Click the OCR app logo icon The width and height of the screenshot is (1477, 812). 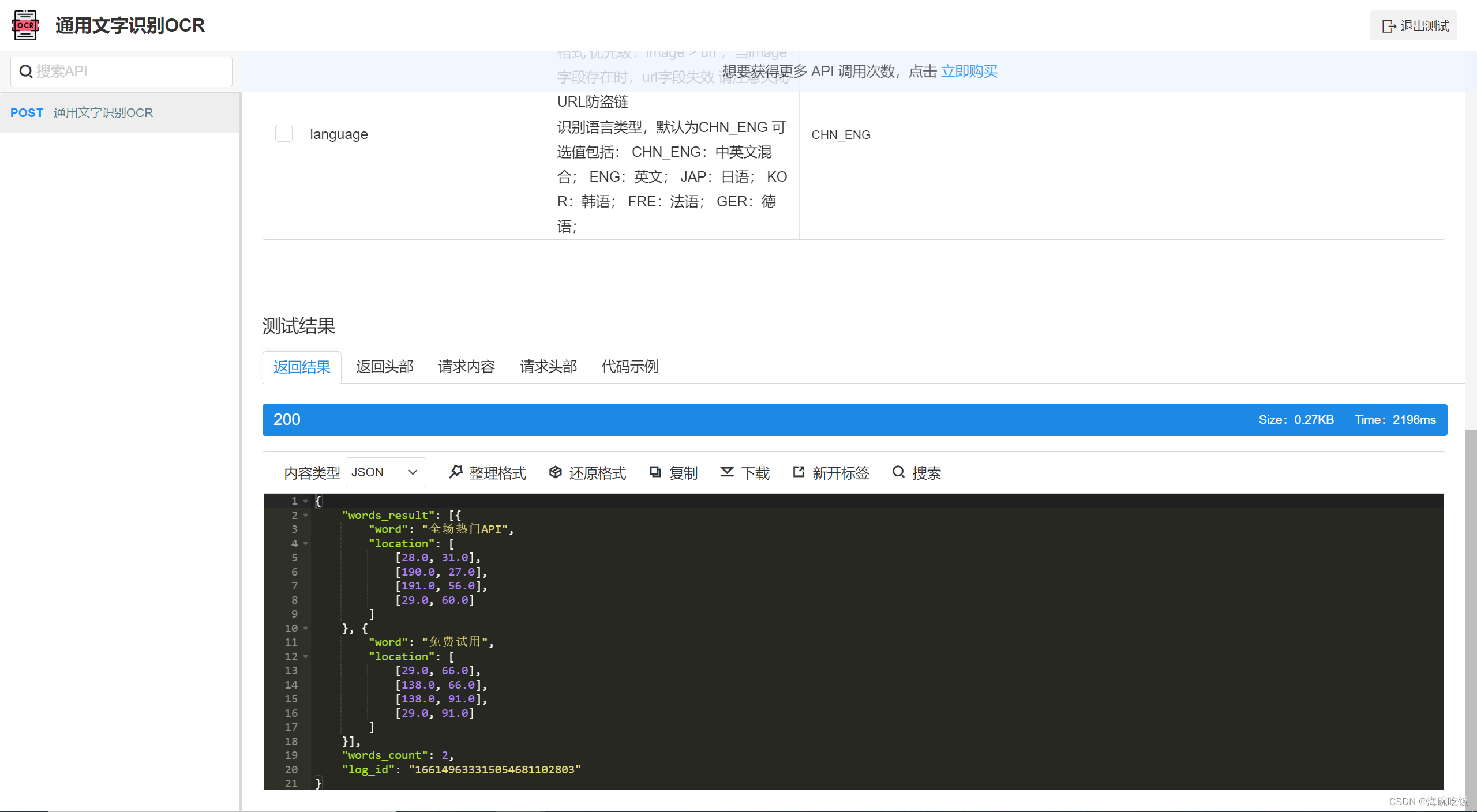(25, 25)
